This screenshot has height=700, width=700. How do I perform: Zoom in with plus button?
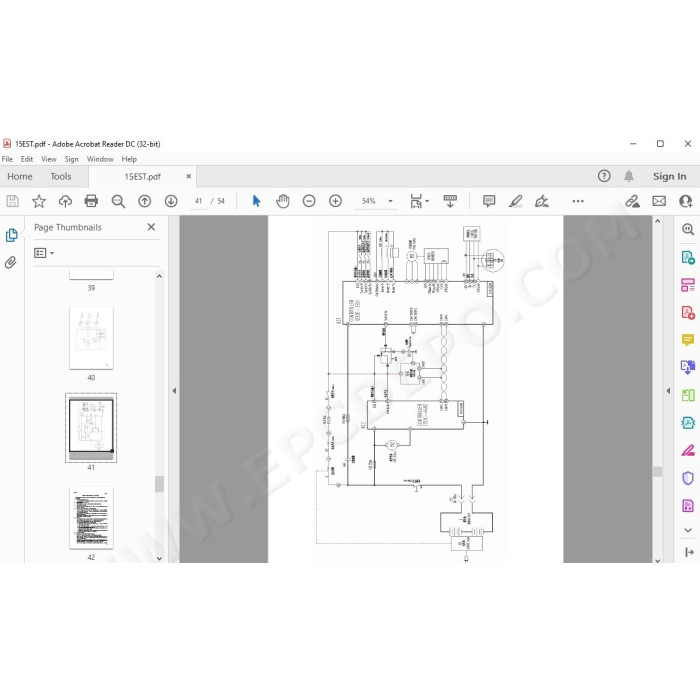(x=335, y=201)
